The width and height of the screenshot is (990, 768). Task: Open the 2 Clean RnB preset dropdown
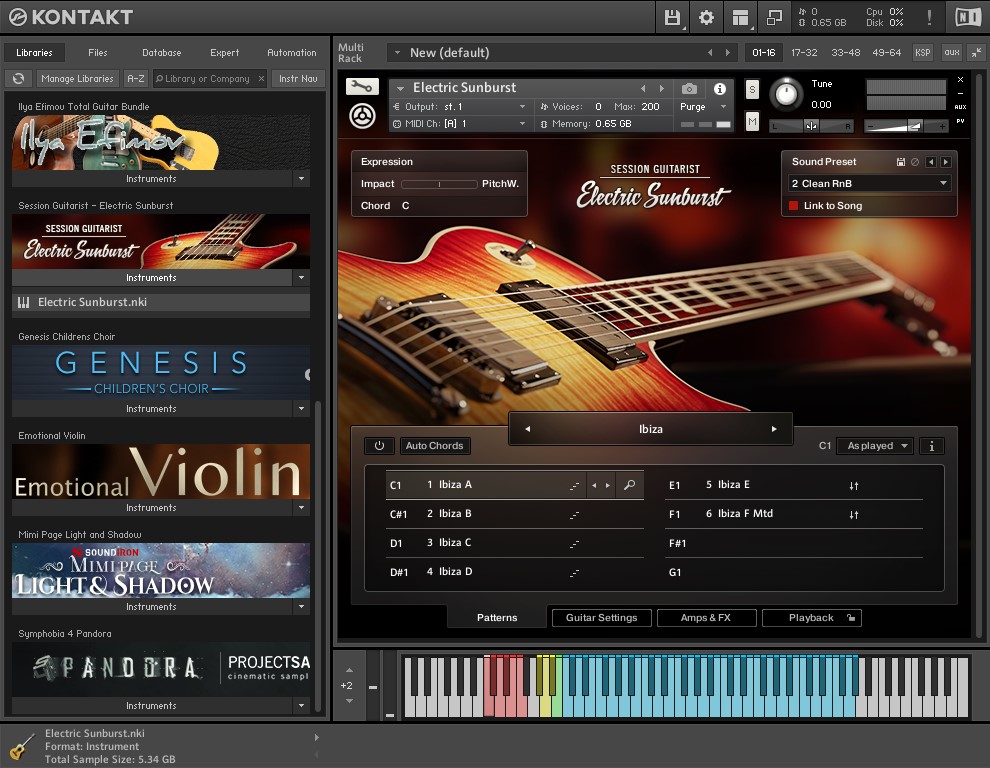pyautogui.click(x=869, y=184)
